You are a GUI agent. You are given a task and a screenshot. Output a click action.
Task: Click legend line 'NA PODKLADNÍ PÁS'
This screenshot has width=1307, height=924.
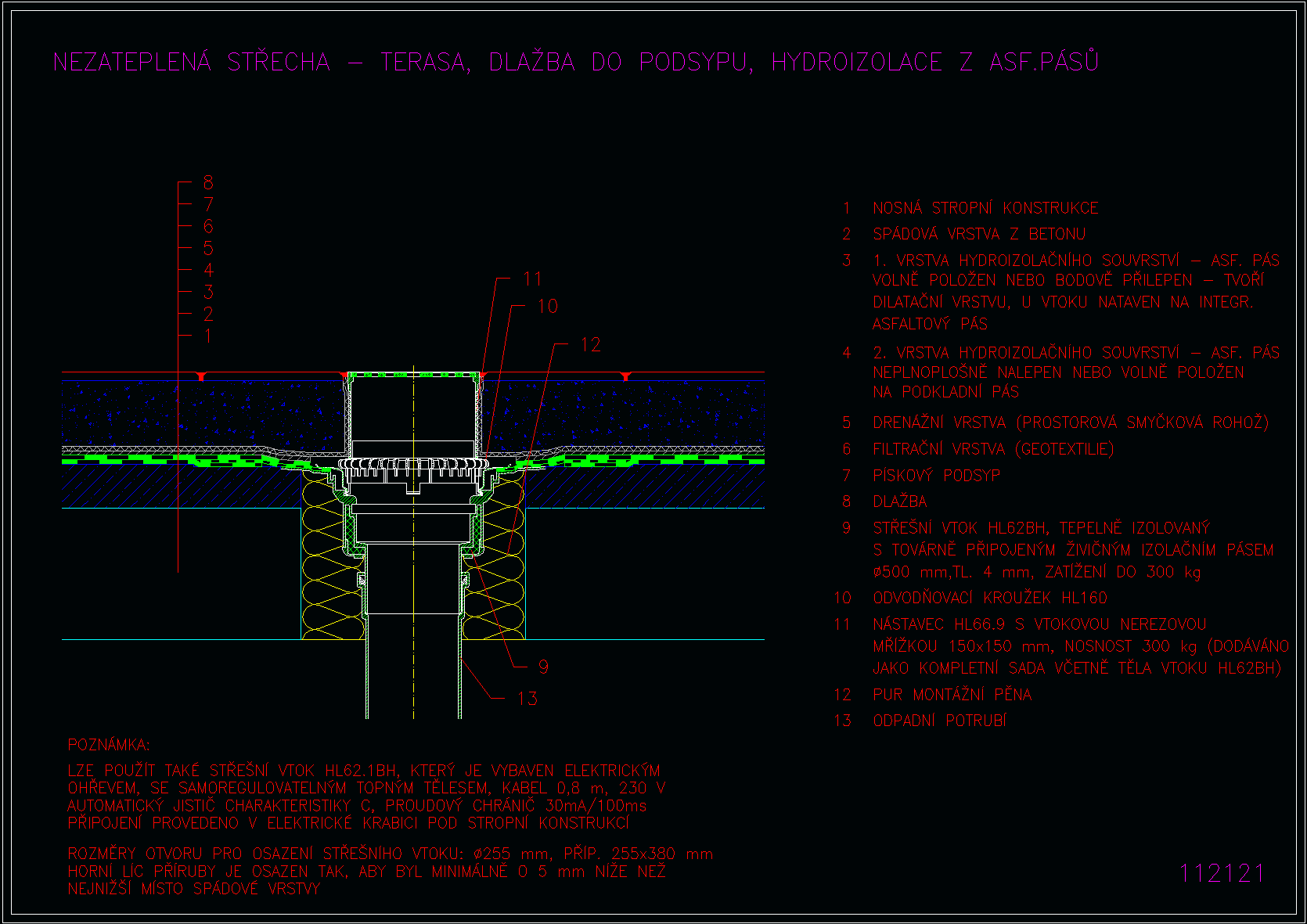(x=945, y=392)
